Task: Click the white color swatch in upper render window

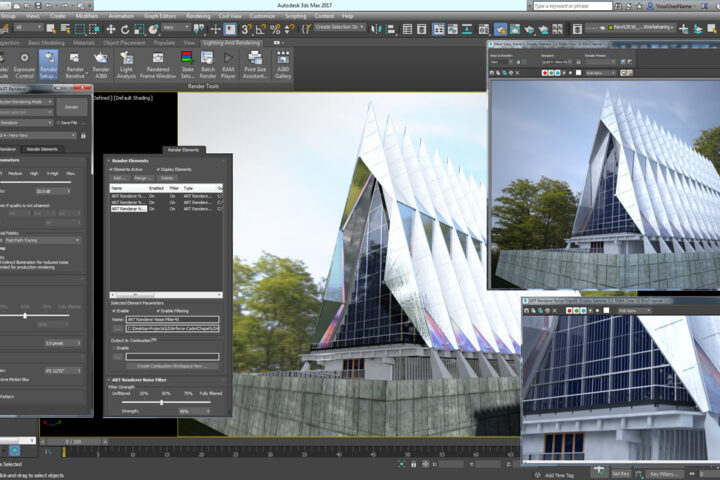Action: coord(578,73)
